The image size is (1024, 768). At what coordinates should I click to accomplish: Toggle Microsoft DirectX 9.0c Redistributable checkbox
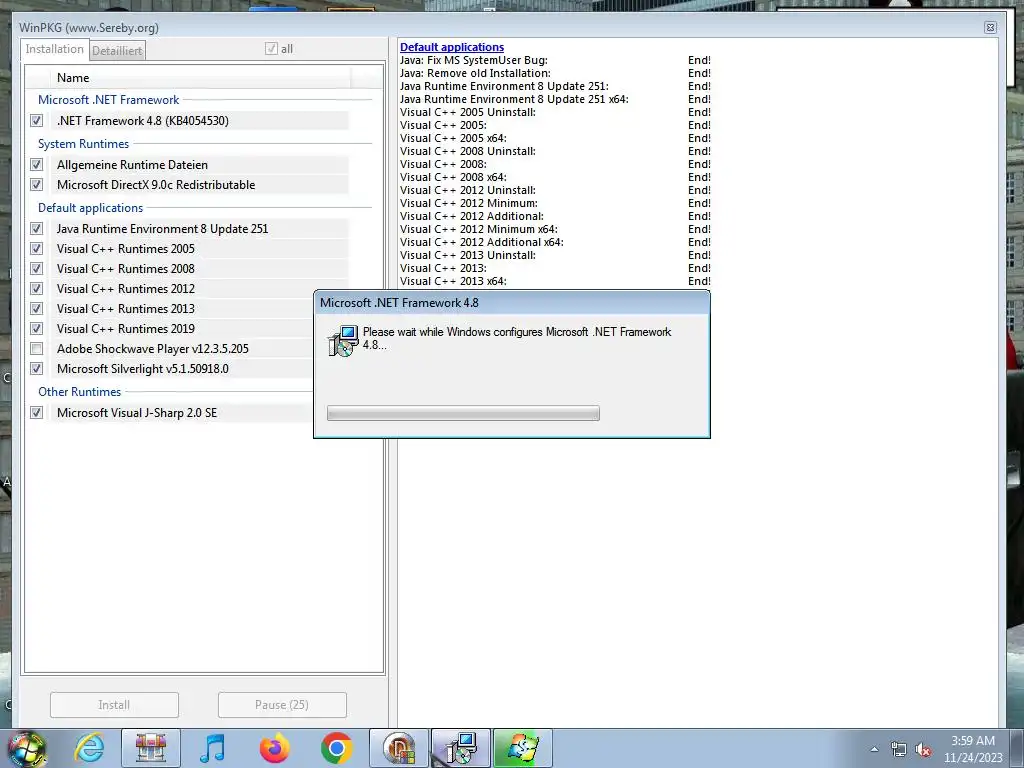[37, 185]
